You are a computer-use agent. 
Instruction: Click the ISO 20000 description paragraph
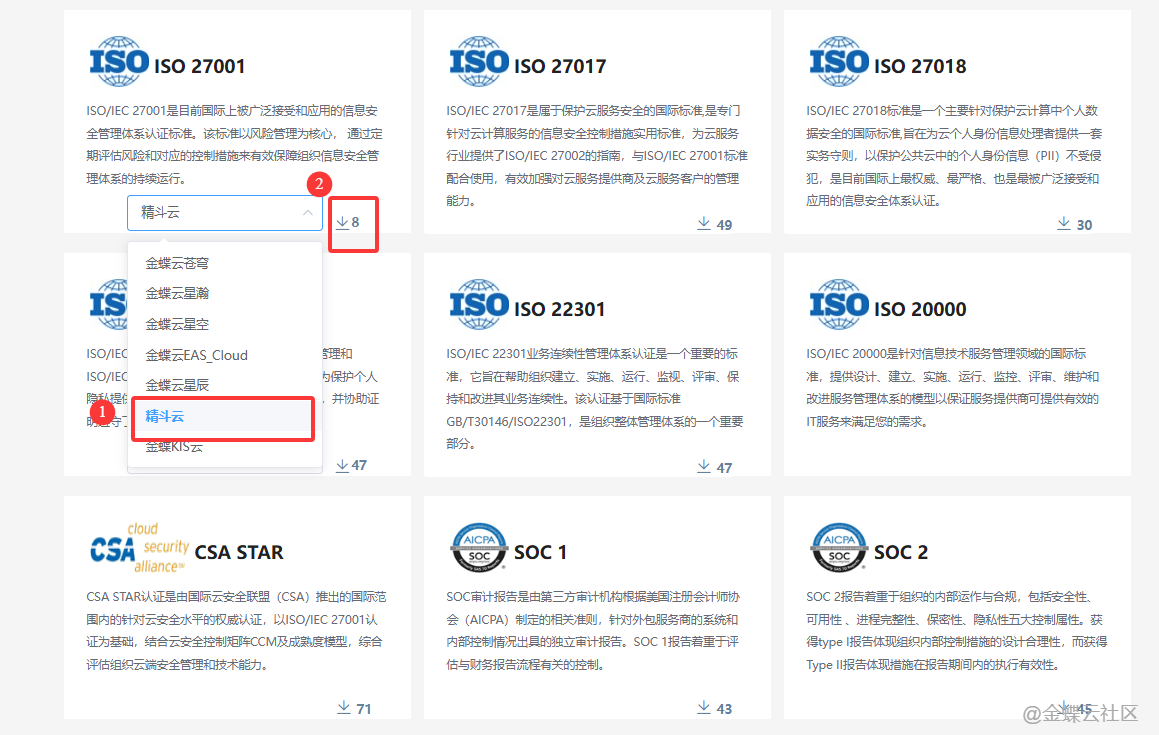953,387
